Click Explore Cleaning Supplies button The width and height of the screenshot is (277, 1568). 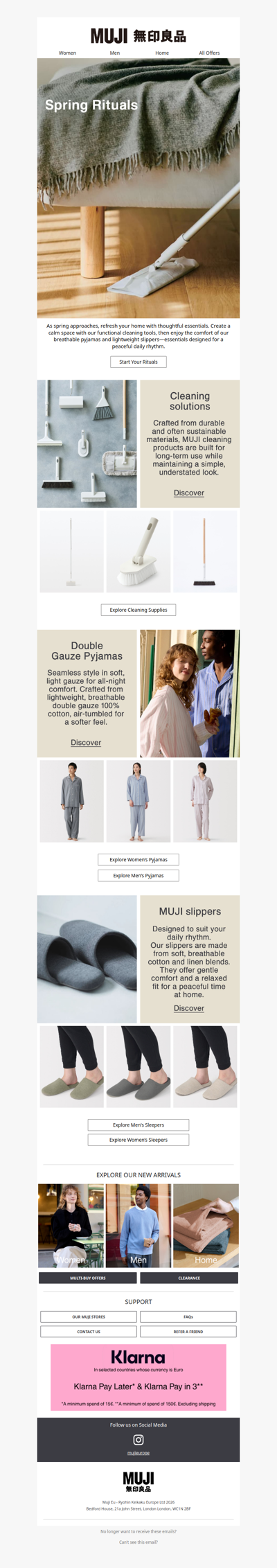click(x=138, y=610)
